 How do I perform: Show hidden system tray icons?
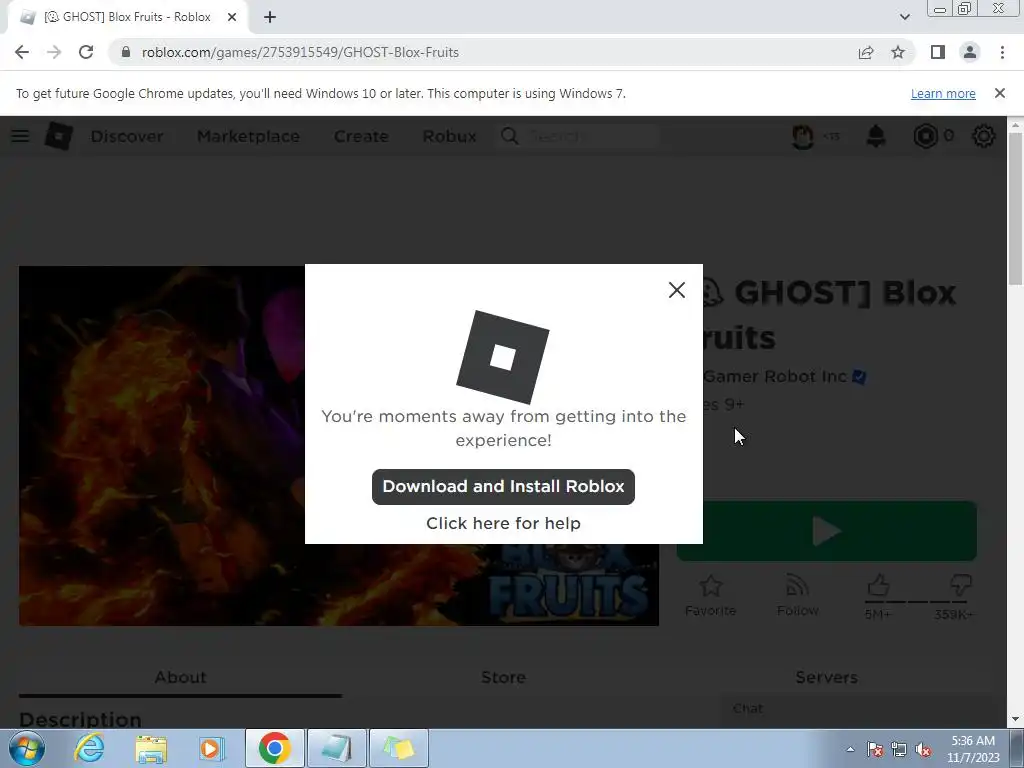pos(850,749)
